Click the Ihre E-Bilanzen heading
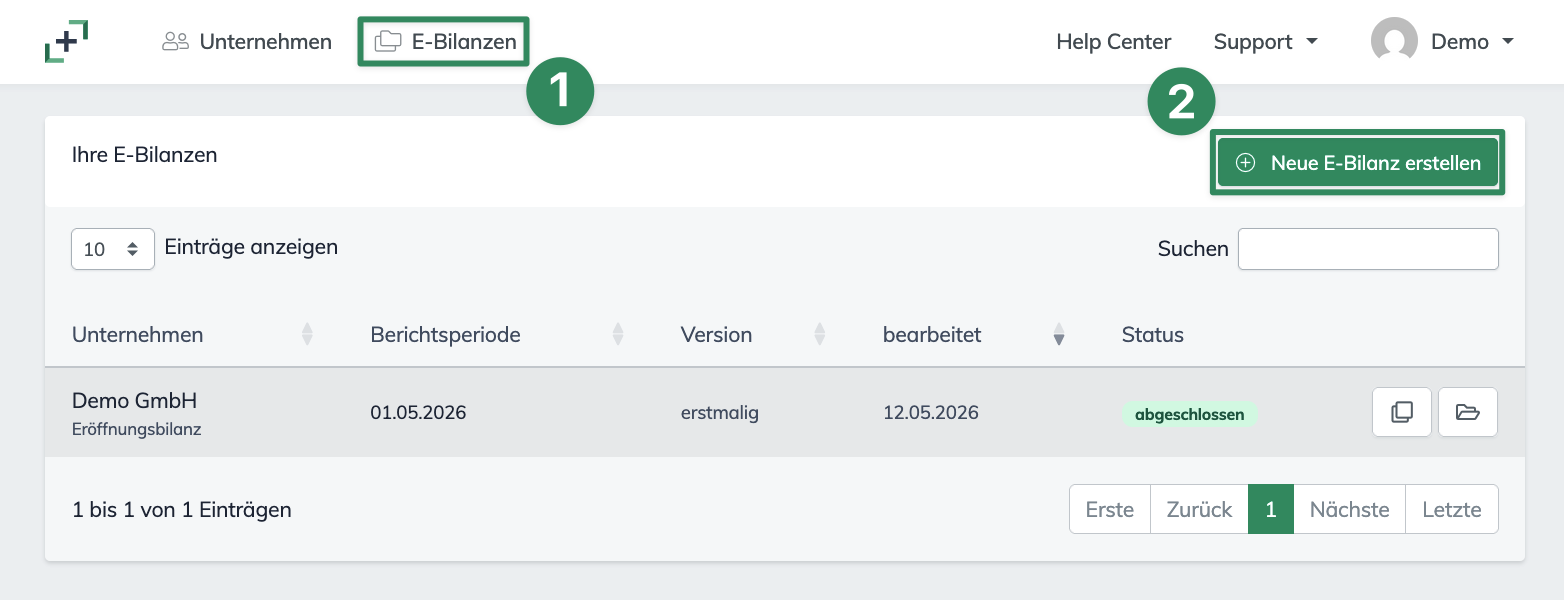Screen dimensions: 1564x600 tap(145, 155)
